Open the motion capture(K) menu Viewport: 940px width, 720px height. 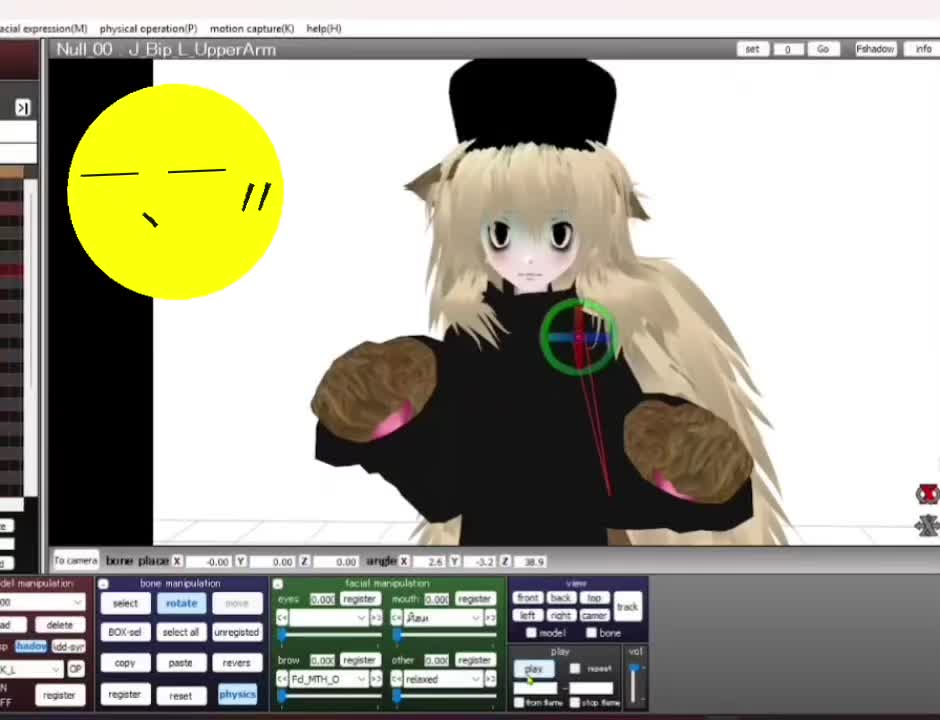coord(252,29)
